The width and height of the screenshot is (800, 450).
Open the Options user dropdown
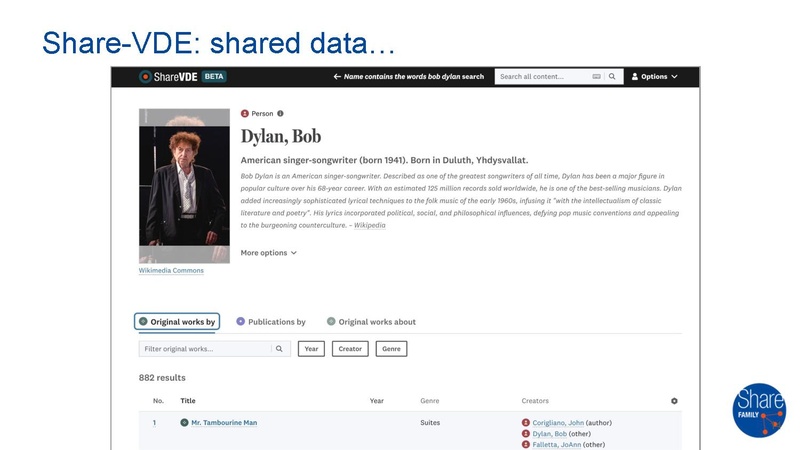[654, 77]
